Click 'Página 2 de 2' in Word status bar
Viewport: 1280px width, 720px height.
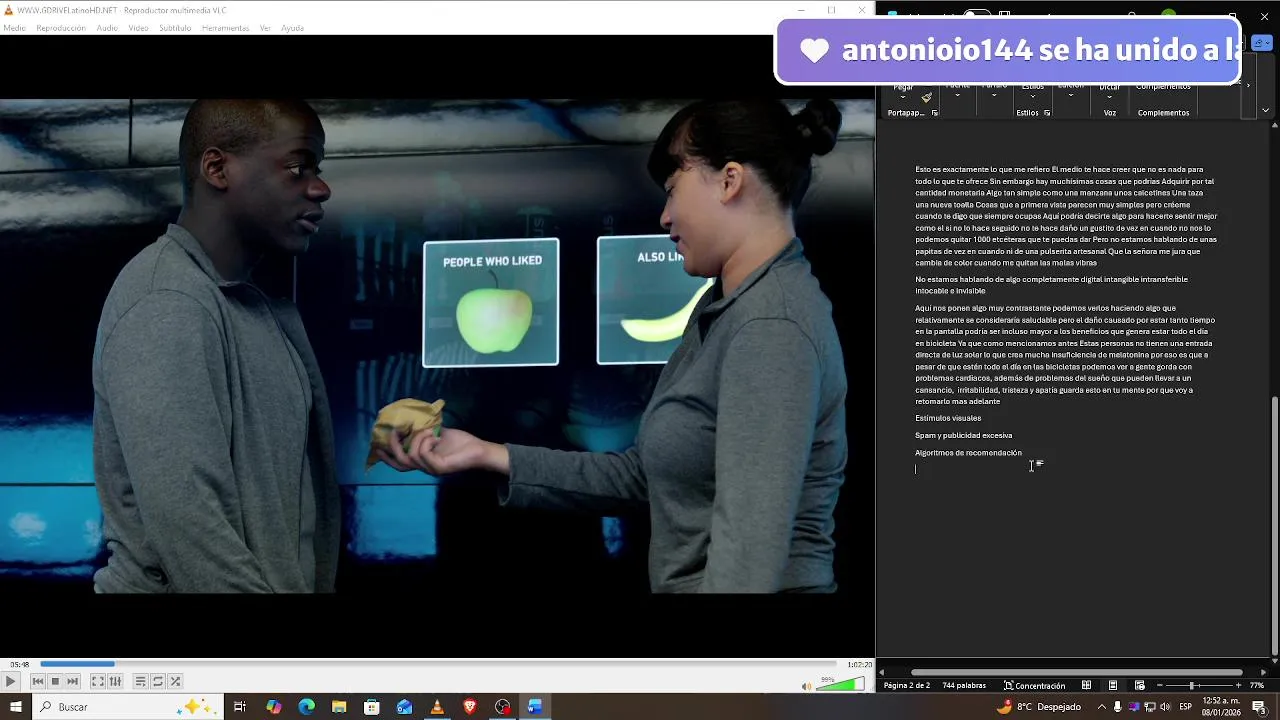pyautogui.click(x=907, y=685)
